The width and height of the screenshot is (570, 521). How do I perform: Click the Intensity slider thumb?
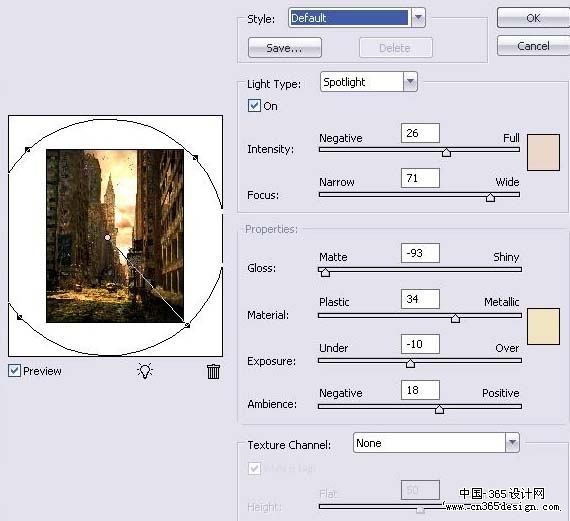coord(446,152)
